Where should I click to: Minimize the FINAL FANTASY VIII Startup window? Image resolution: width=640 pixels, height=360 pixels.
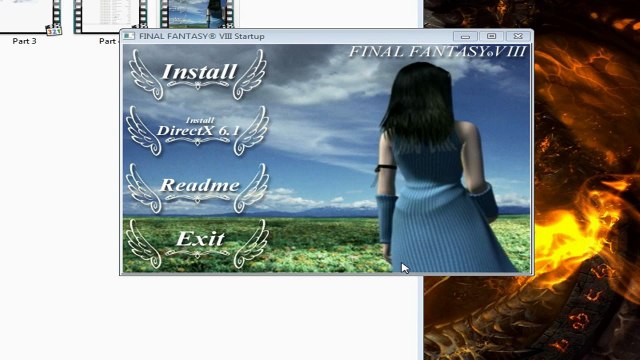[x=465, y=36]
